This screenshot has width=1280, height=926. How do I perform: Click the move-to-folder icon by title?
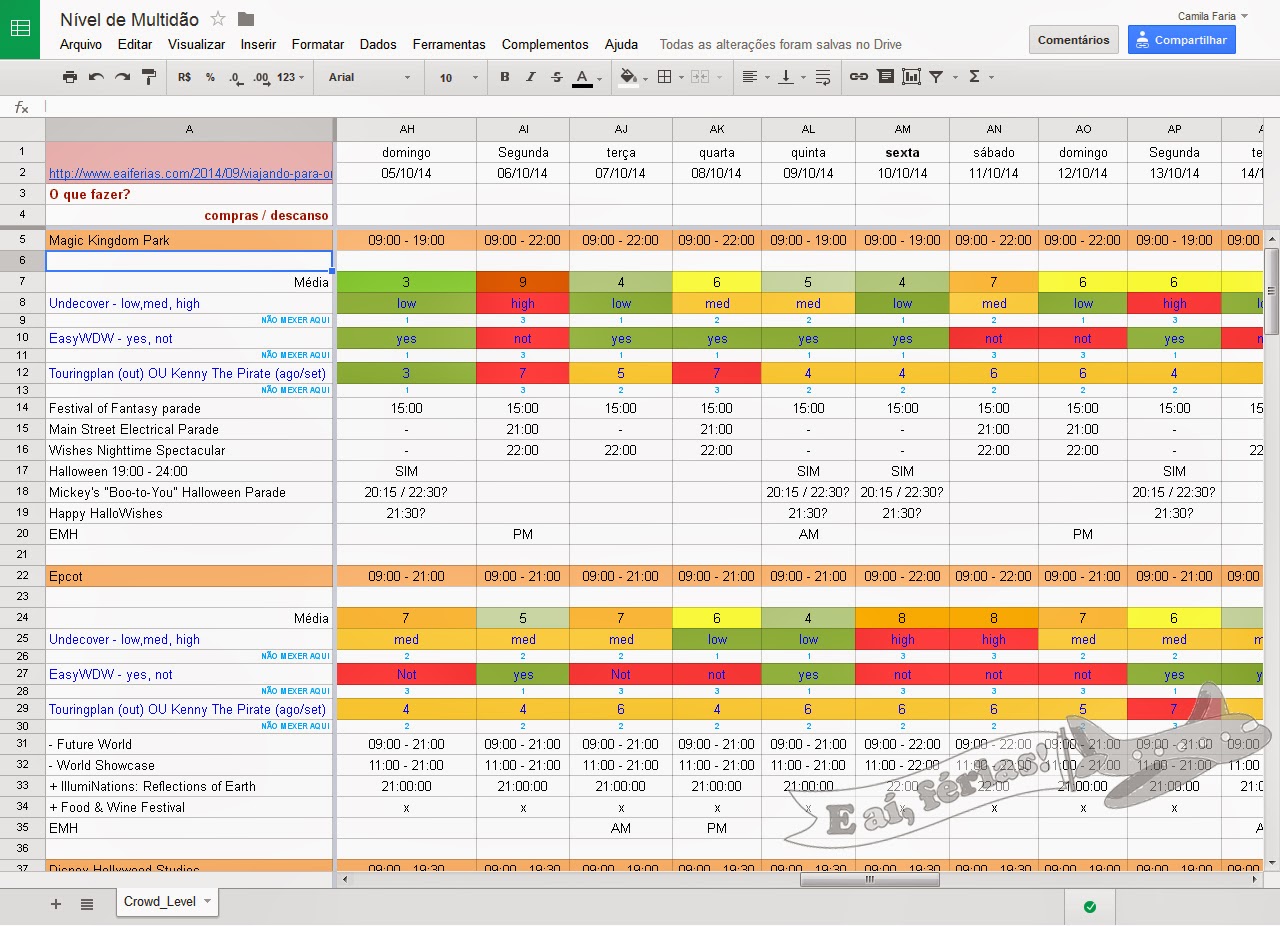(246, 19)
